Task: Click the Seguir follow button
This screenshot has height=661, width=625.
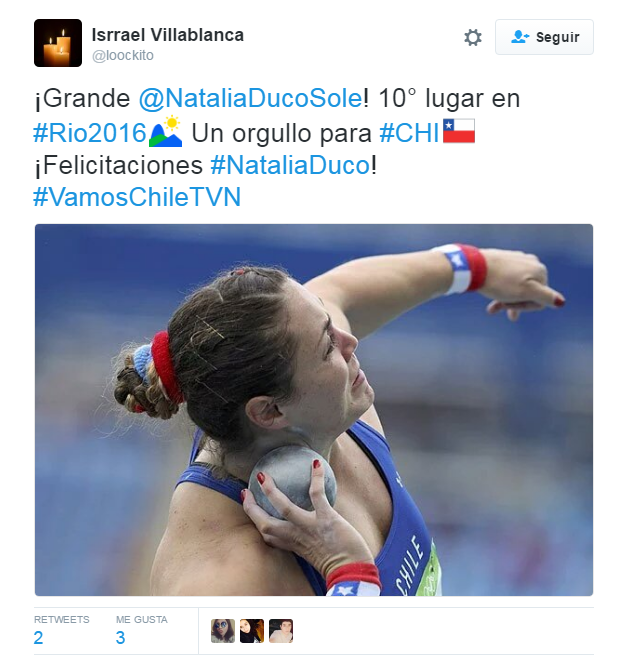Action: [x=544, y=37]
